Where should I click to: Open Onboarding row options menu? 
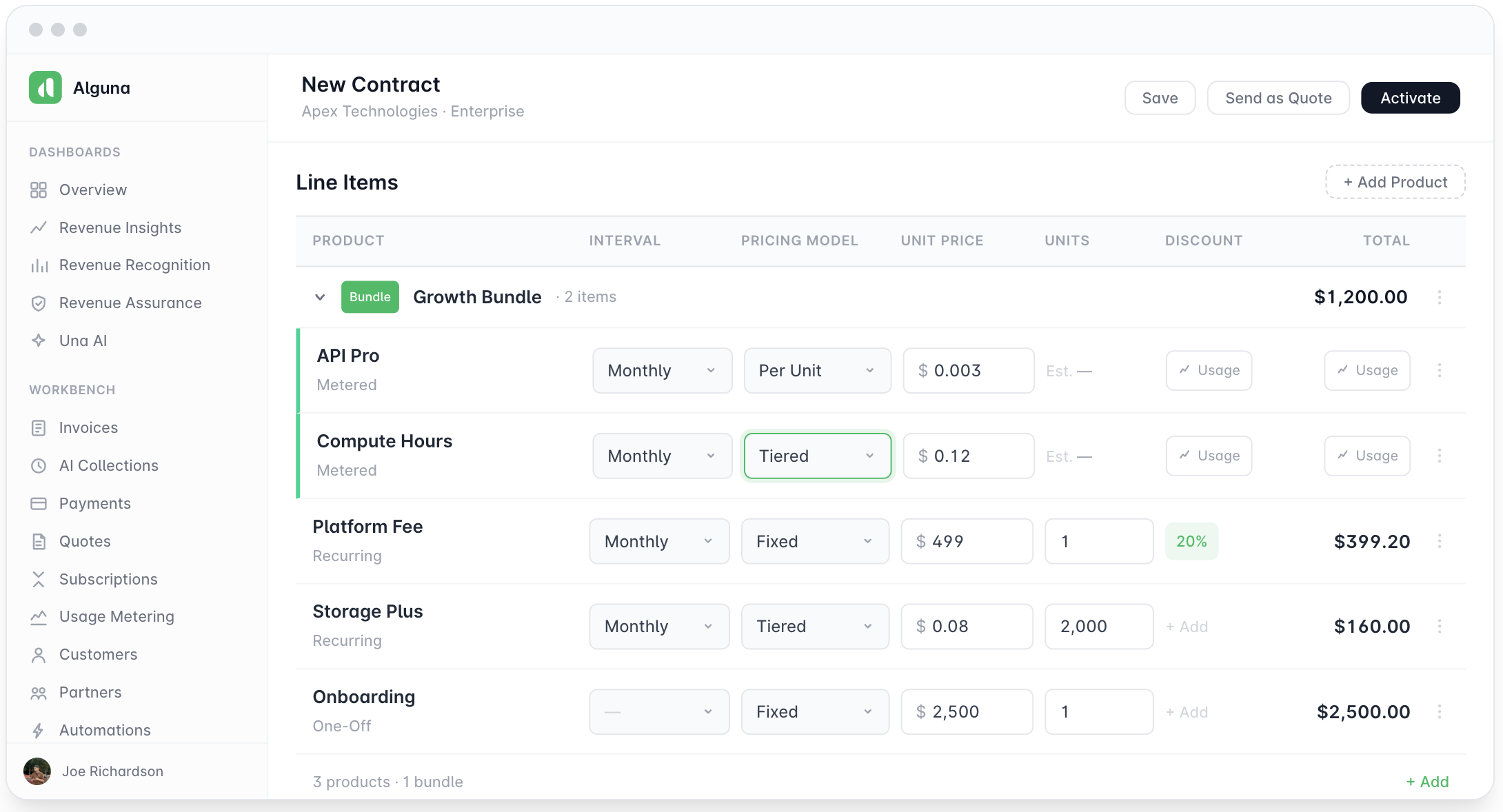pos(1440,711)
